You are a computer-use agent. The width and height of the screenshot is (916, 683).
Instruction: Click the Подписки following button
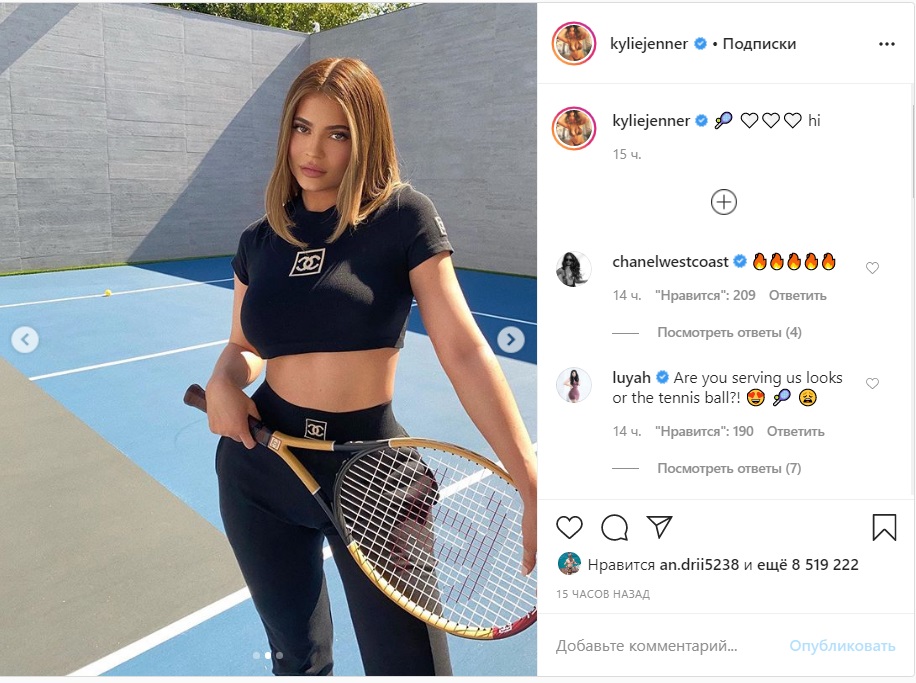tap(759, 44)
